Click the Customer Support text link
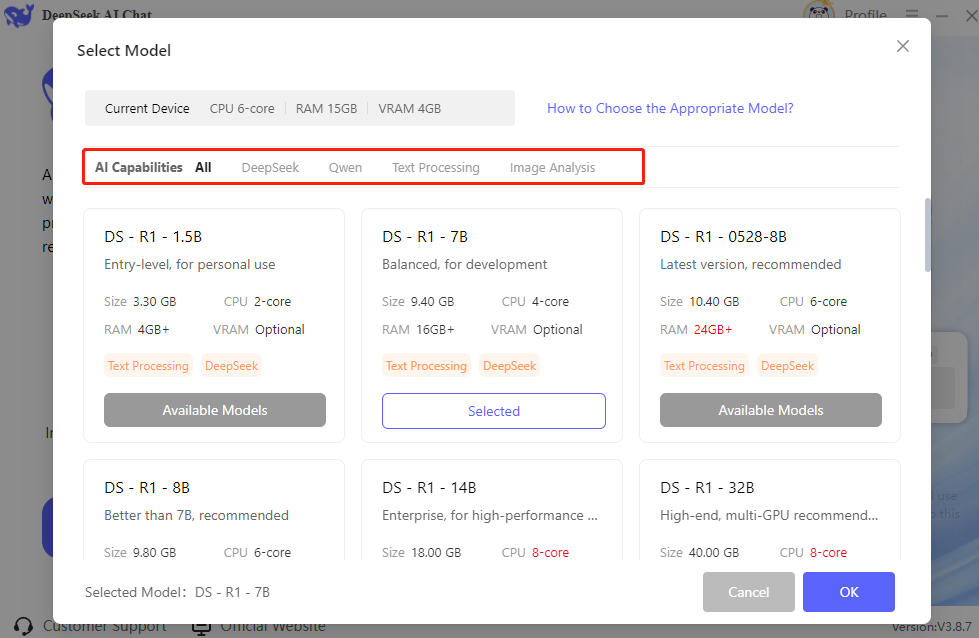This screenshot has height=638, width=979. (x=104, y=626)
